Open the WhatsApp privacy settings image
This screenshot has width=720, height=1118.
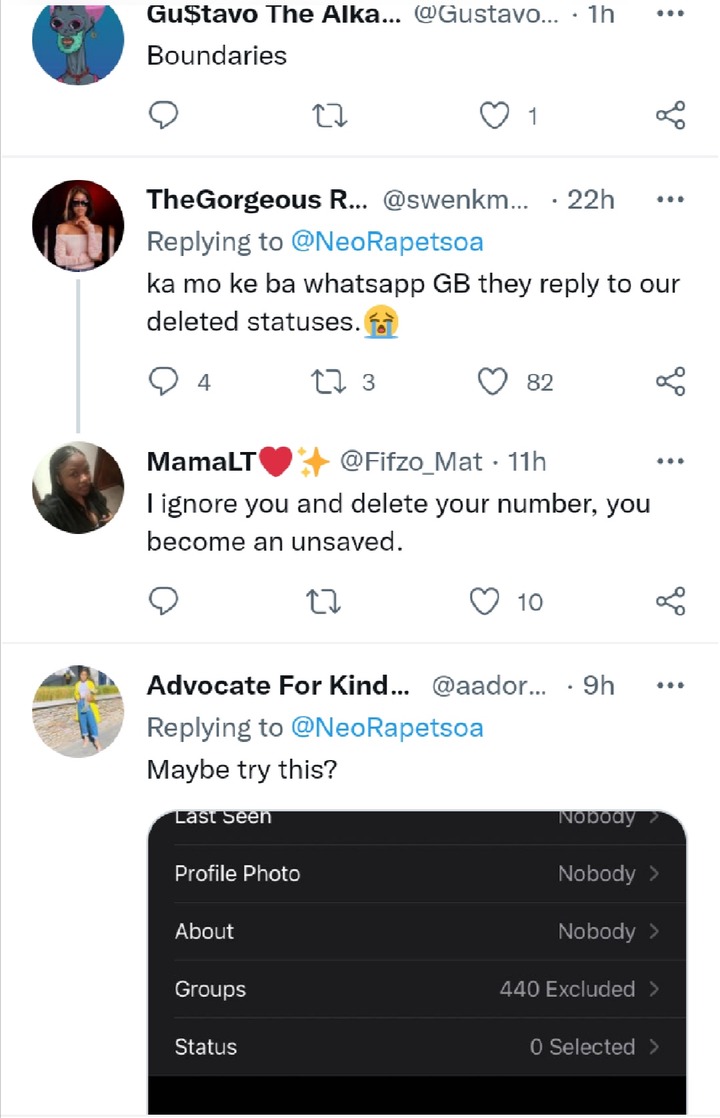[417, 963]
